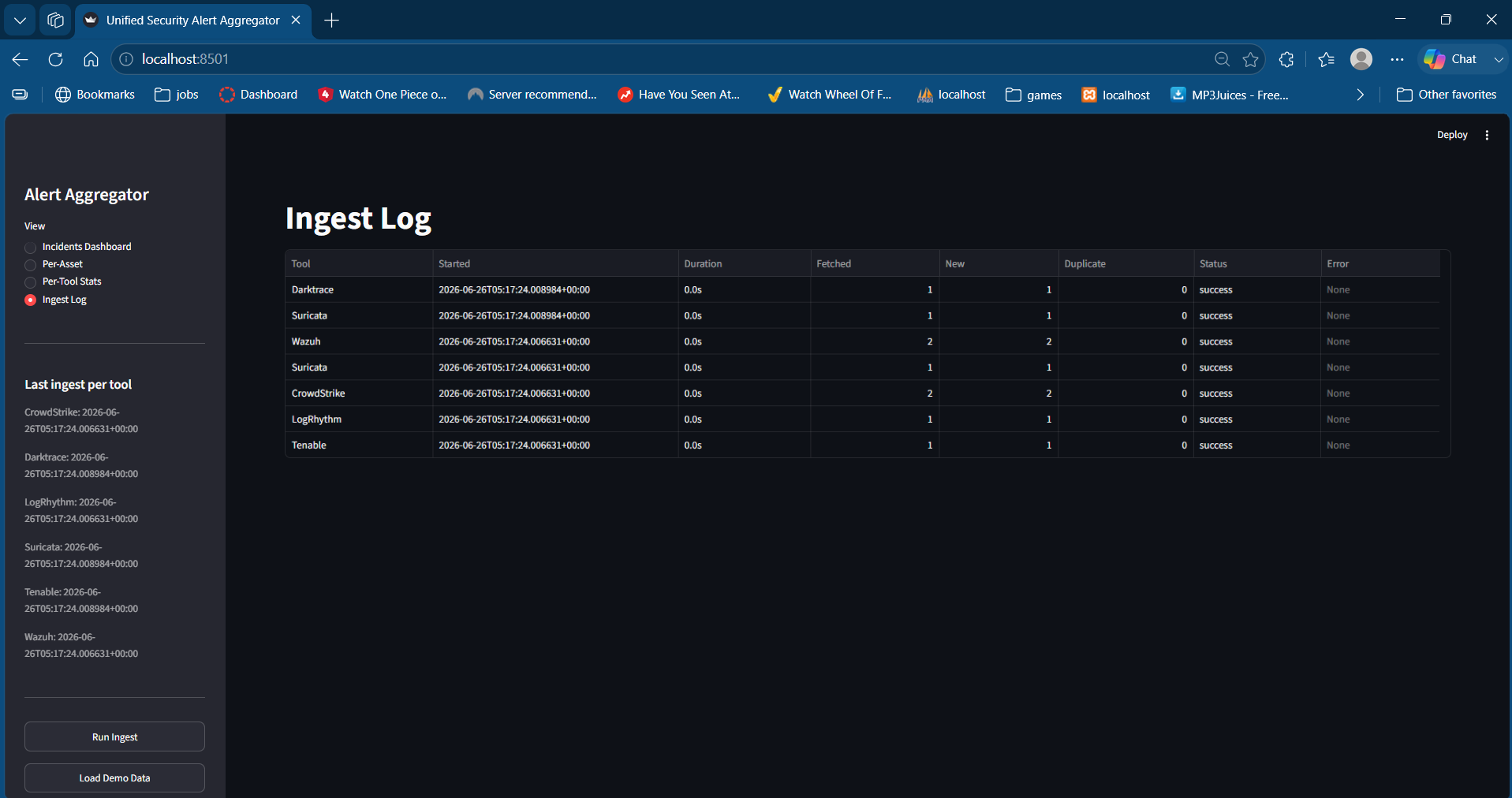Screen dimensions: 1512x798
Task: Open browser settings and more menu
Action: (1397, 59)
